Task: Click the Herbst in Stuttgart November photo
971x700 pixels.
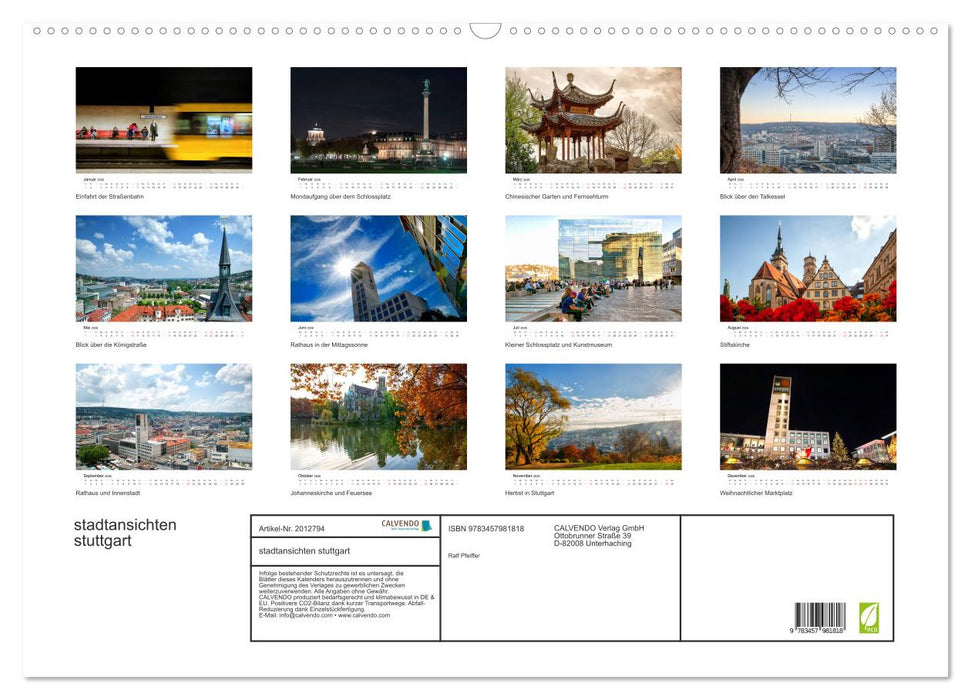Action: (x=593, y=417)
